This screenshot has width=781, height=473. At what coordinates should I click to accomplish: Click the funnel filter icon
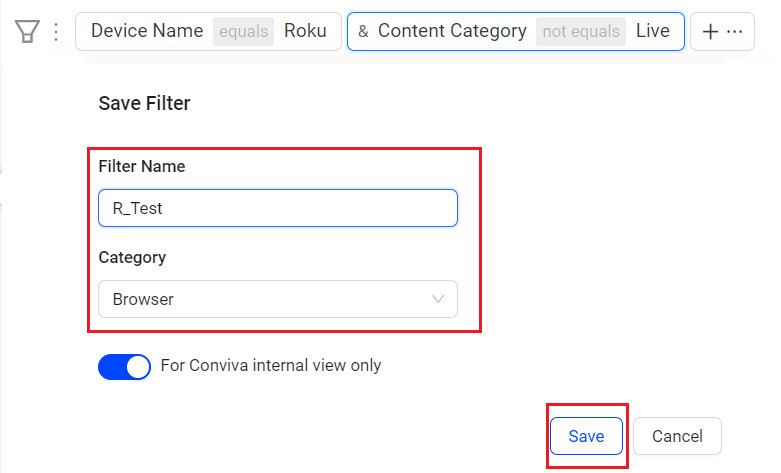point(27,31)
